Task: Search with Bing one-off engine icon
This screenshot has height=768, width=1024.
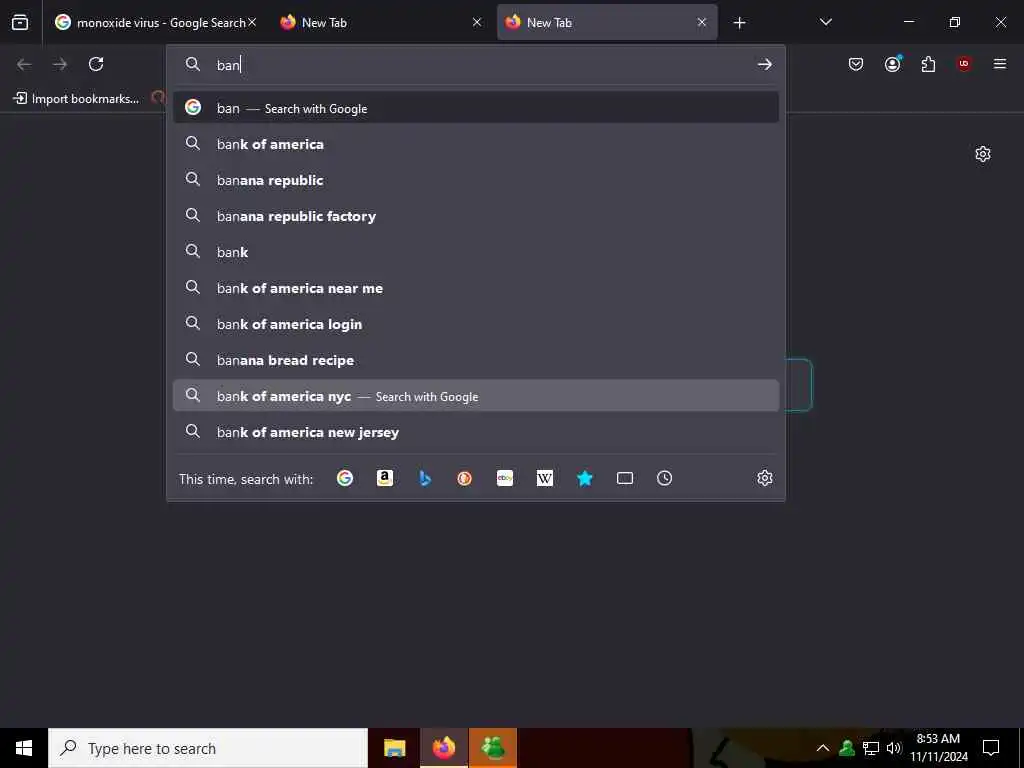Action: 424,478
